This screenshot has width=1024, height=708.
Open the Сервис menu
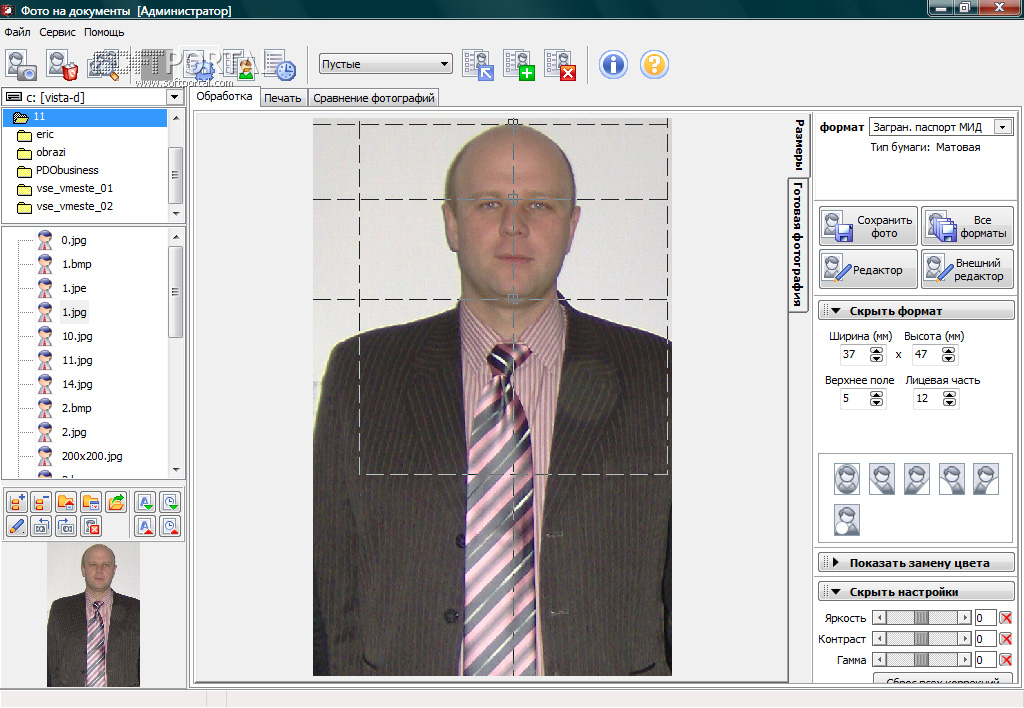58,32
